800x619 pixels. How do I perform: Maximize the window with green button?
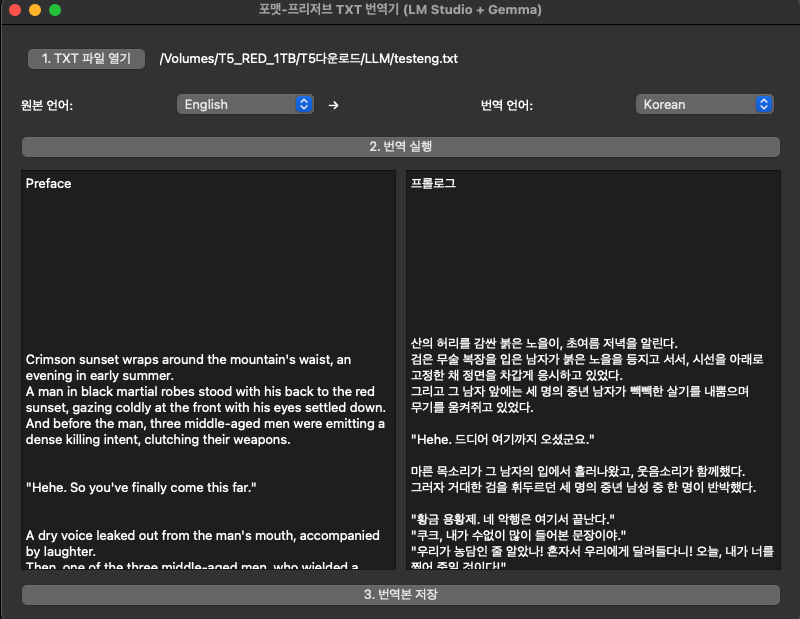[x=55, y=10]
